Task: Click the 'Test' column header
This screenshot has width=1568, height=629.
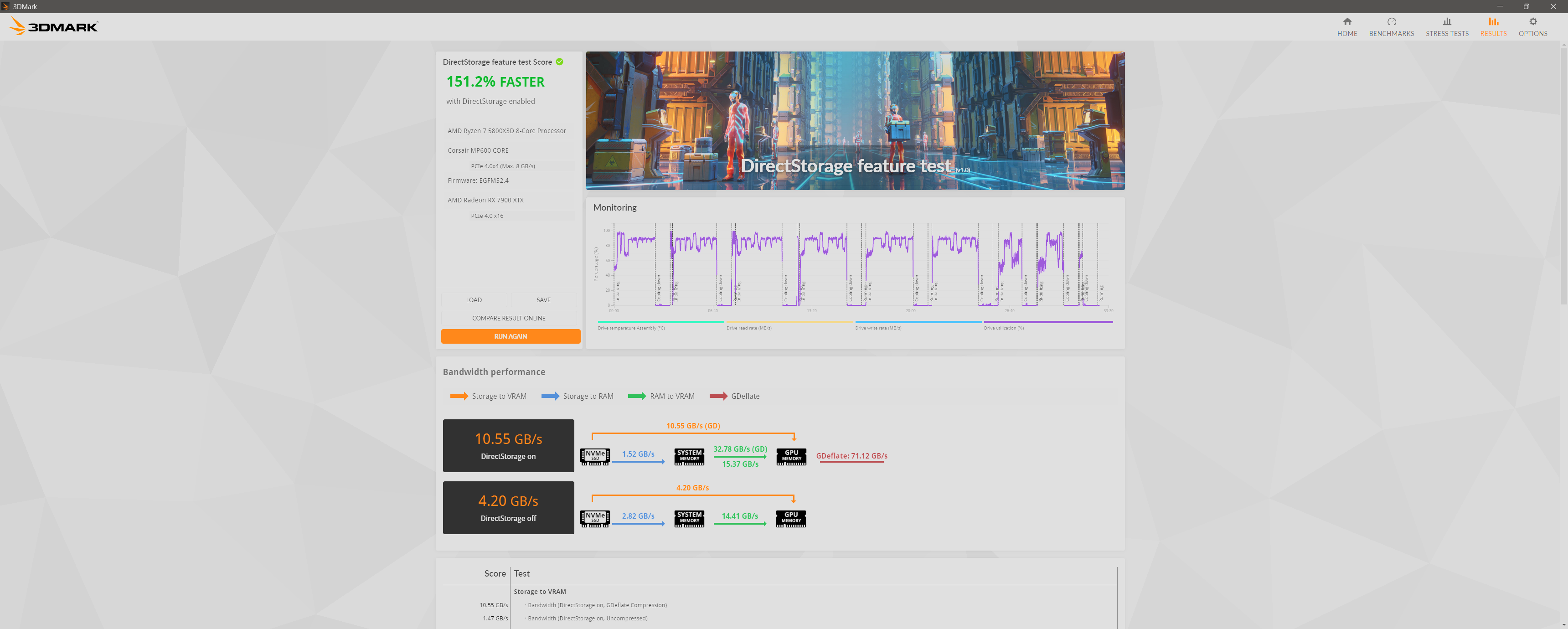Action: 521,573
